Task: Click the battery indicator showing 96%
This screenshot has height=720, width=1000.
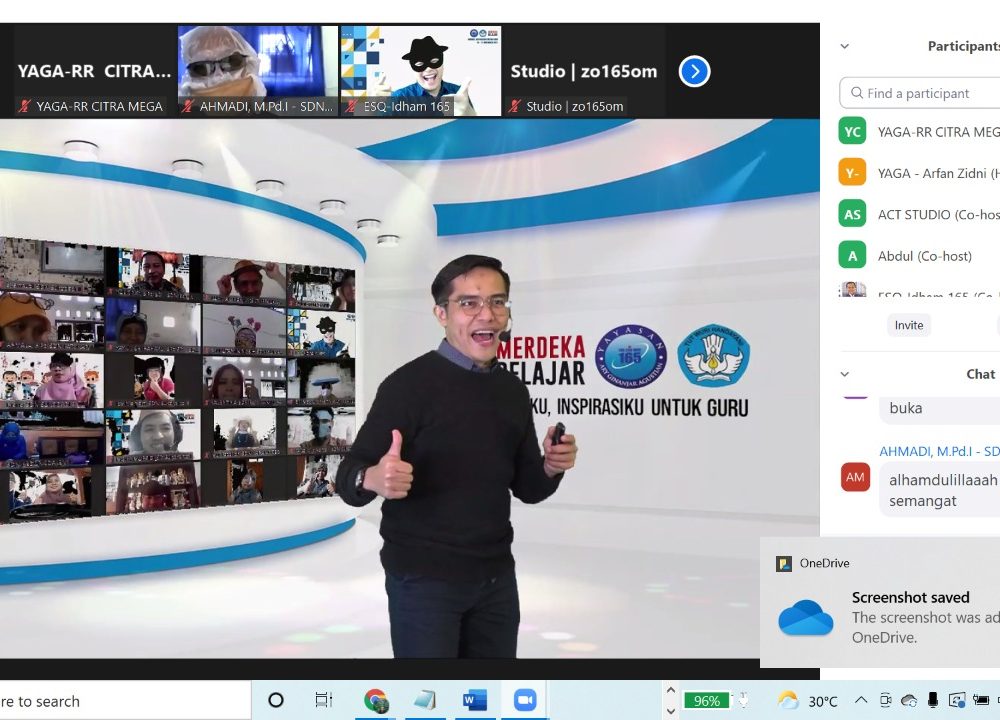Action: (x=706, y=701)
